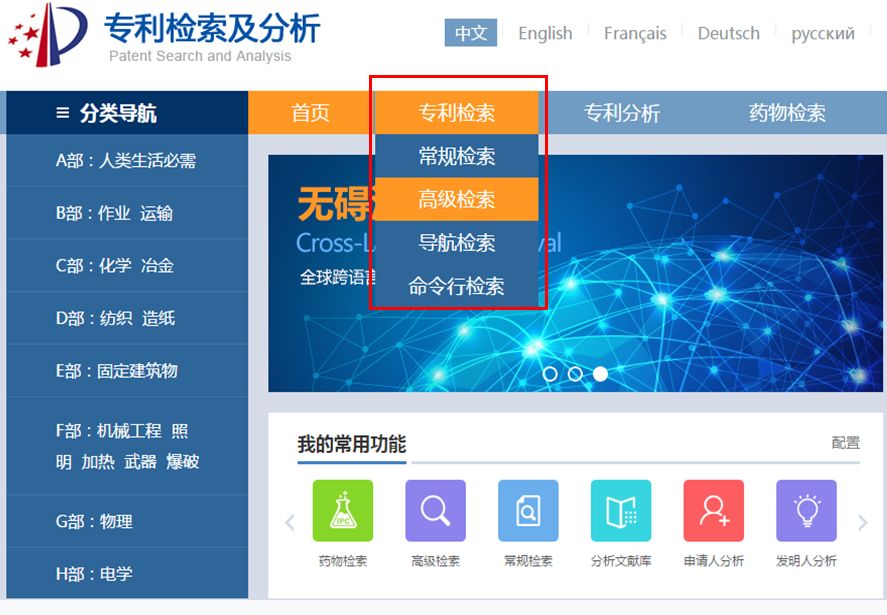Open the 分析文献库 library icon
Screen dimensions: 887x615
tap(620, 510)
